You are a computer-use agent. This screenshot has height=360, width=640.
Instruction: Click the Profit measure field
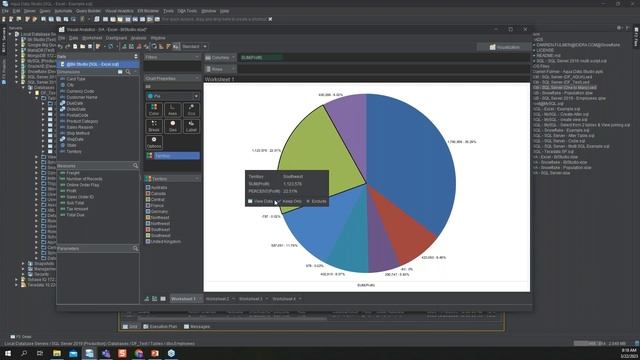point(71,191)
